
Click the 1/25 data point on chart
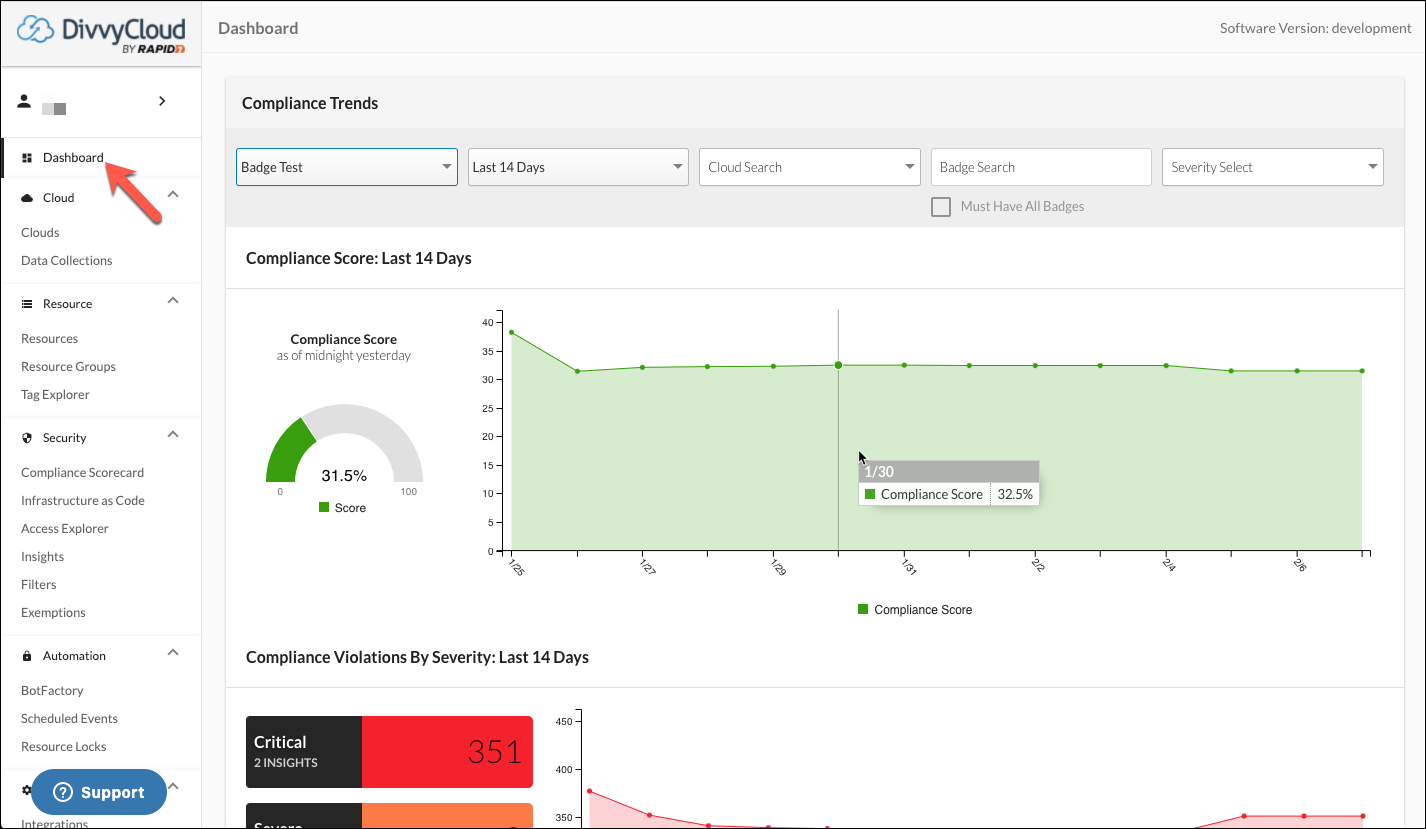coord(511,332)
